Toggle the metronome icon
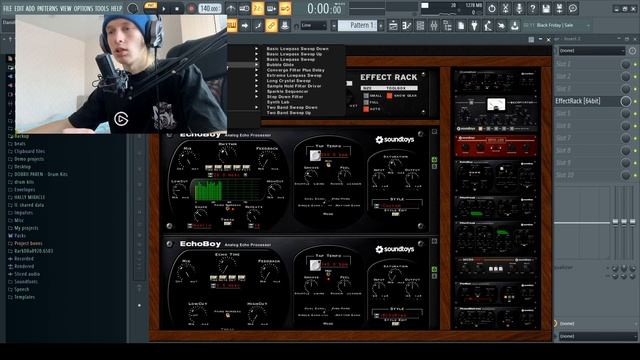 click(231, 9)
